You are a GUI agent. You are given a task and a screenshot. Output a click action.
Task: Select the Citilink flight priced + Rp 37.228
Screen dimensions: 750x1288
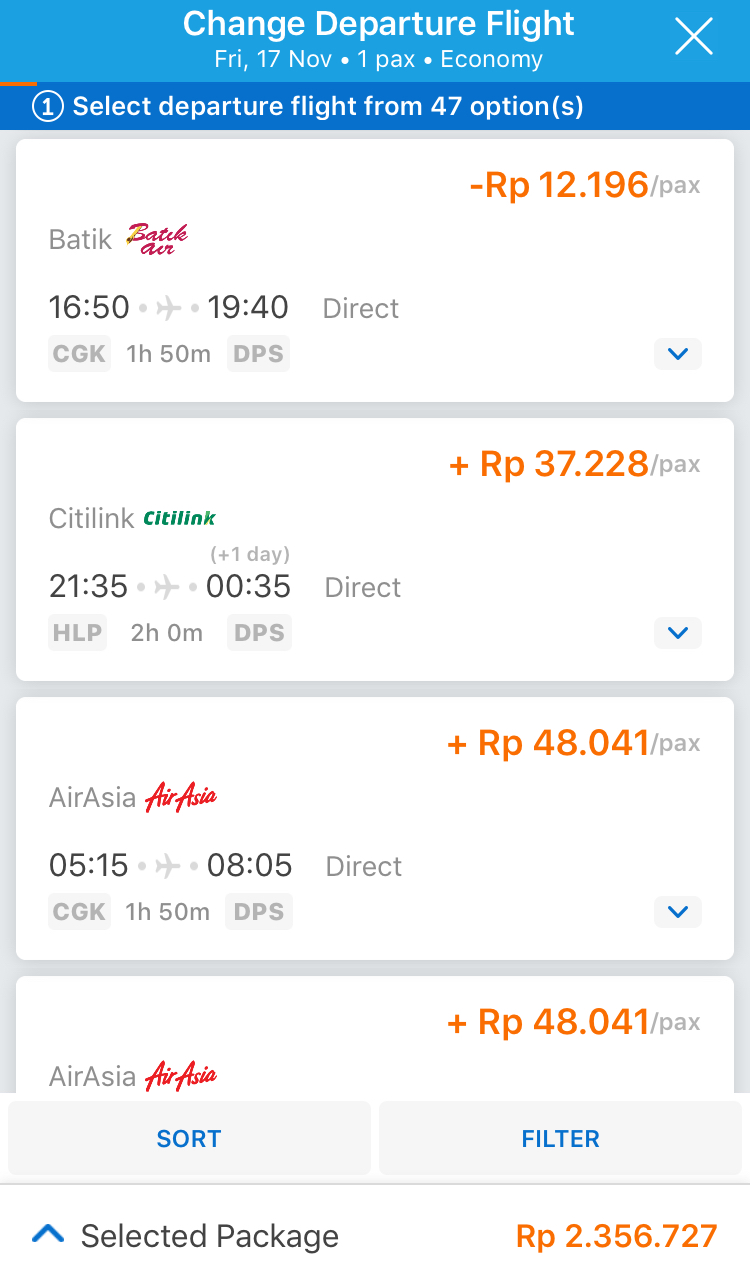click(375, 549)
